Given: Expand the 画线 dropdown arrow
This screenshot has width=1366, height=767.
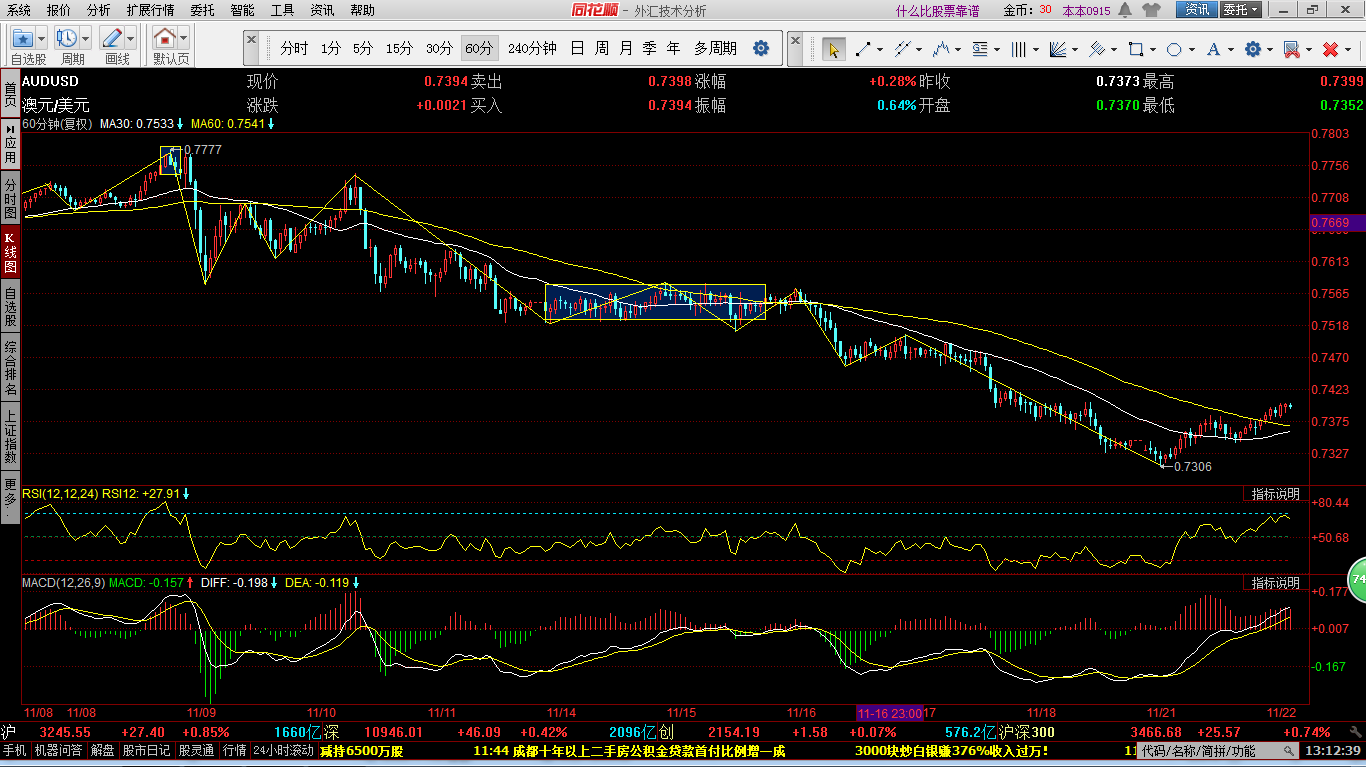Looking at the screenshot, I should (131, 39).
